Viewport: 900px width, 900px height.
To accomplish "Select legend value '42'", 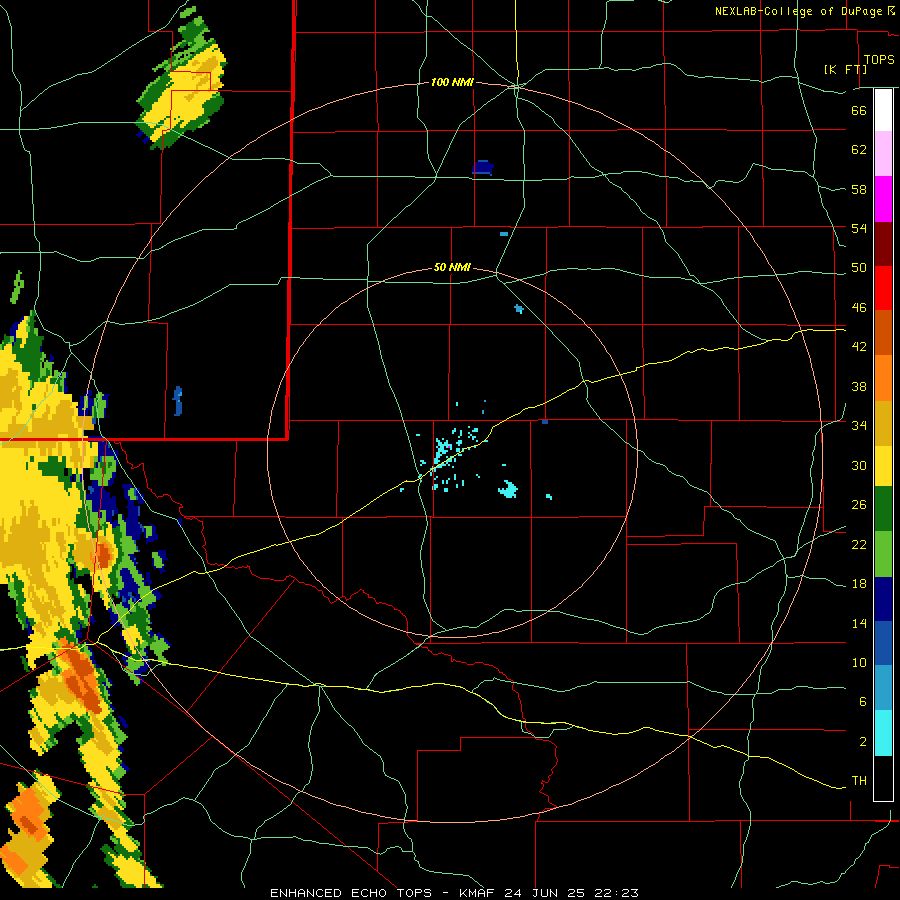I will click(859, 347).
